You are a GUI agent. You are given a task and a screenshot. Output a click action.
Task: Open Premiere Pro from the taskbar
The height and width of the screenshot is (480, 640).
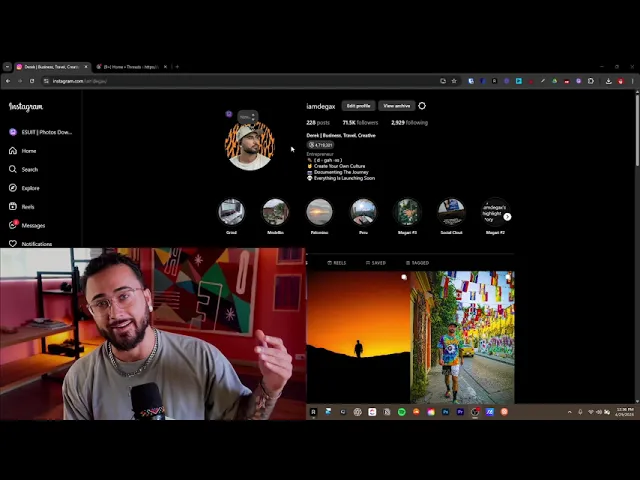[460, 412]
